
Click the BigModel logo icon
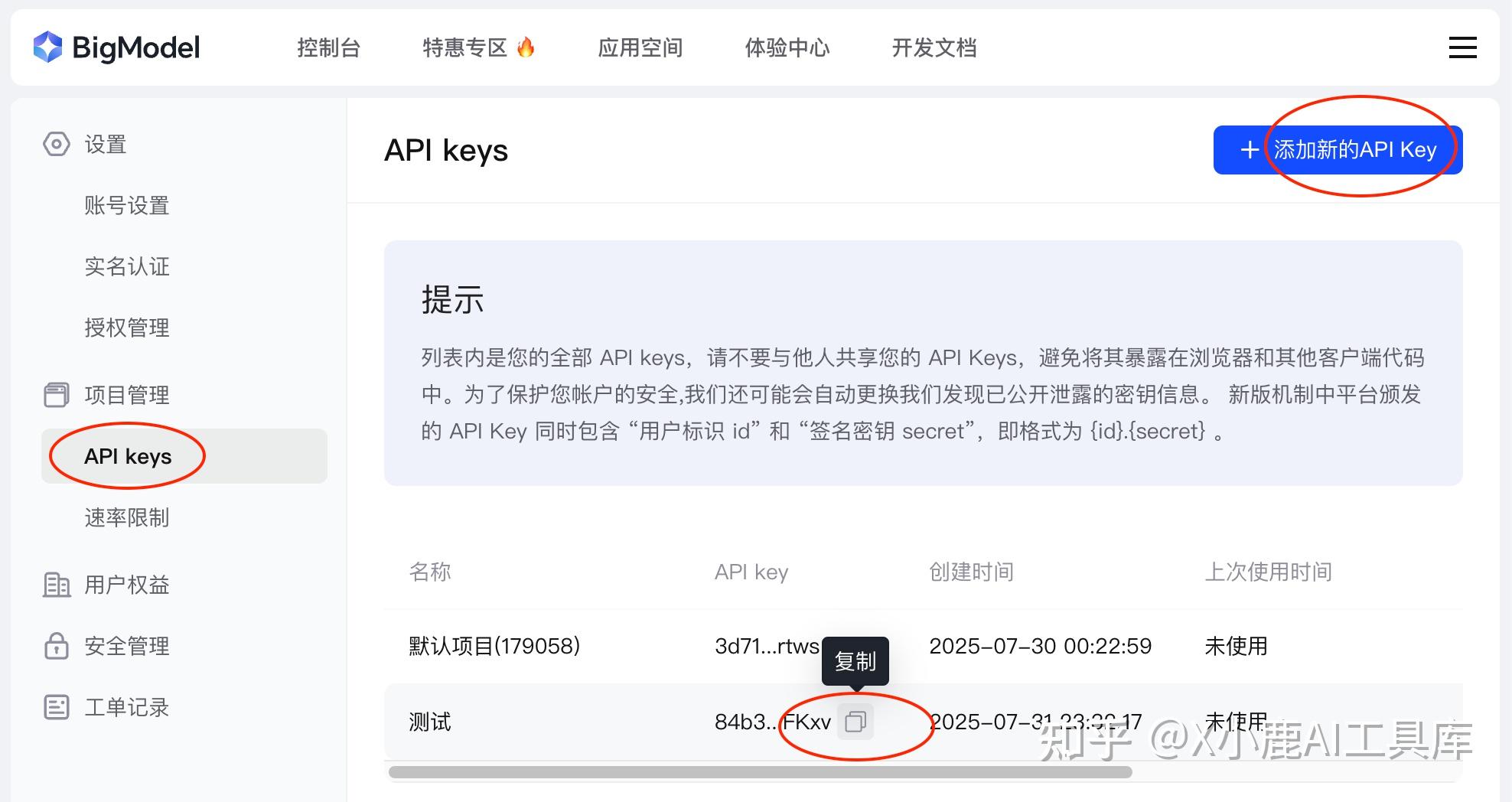47,47
